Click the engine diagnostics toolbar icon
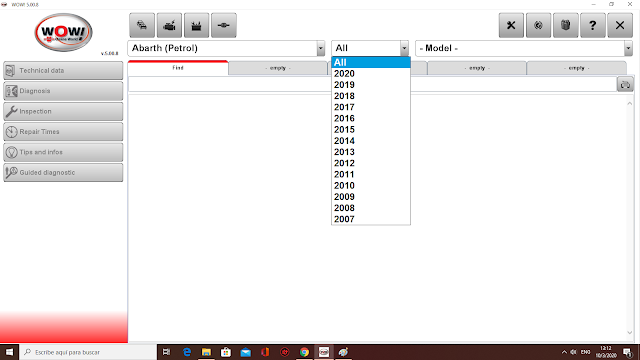Image resolution: width=640 pixels, height=360 pixels. point(169,25)
